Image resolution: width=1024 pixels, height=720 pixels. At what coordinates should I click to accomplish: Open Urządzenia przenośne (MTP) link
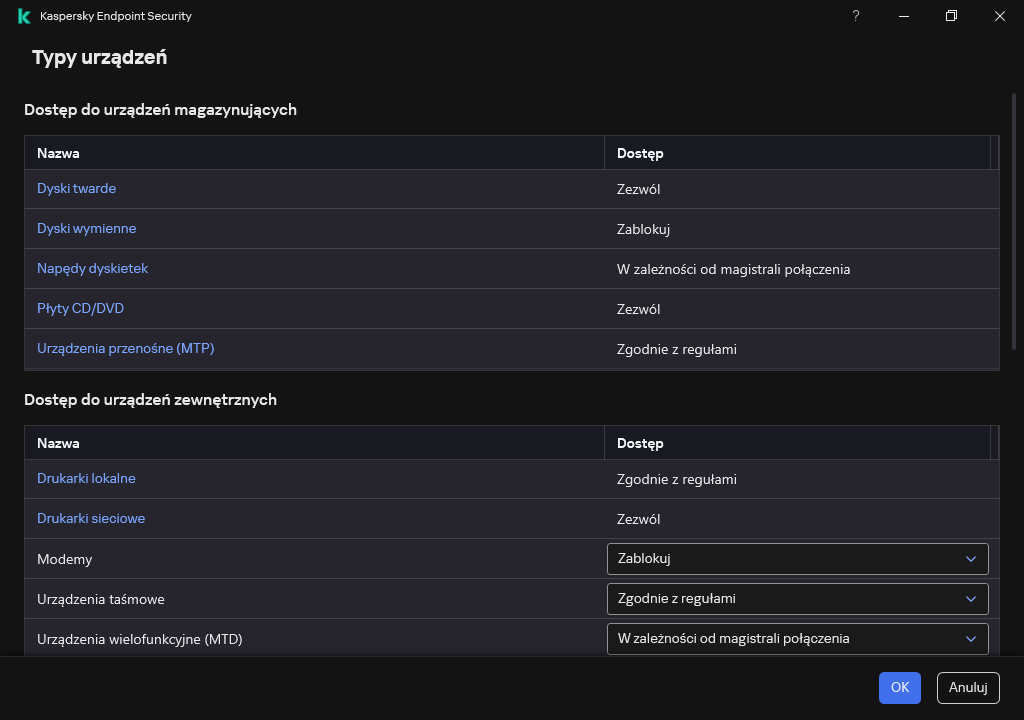click(125, 349)
